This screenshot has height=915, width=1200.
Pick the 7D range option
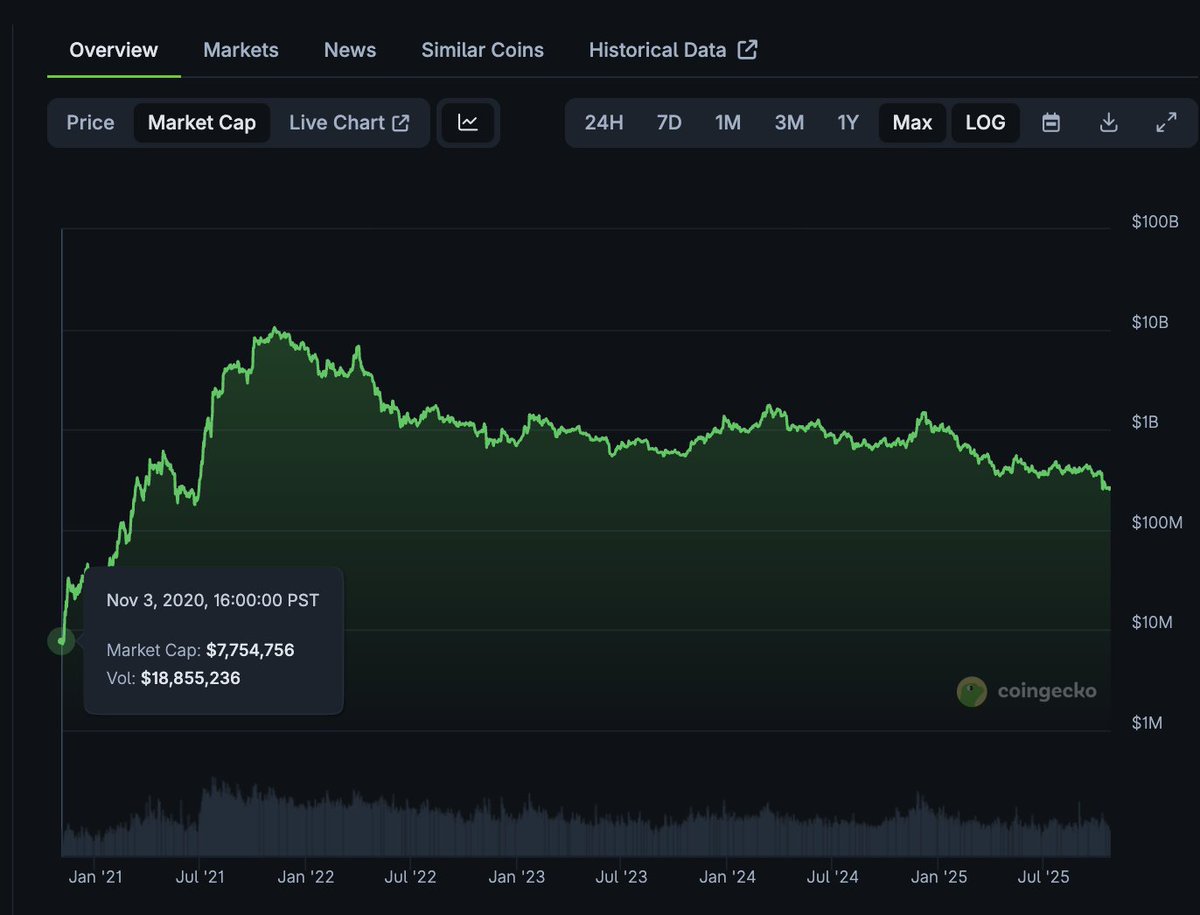pyautogui.click(x=668, y=122)
